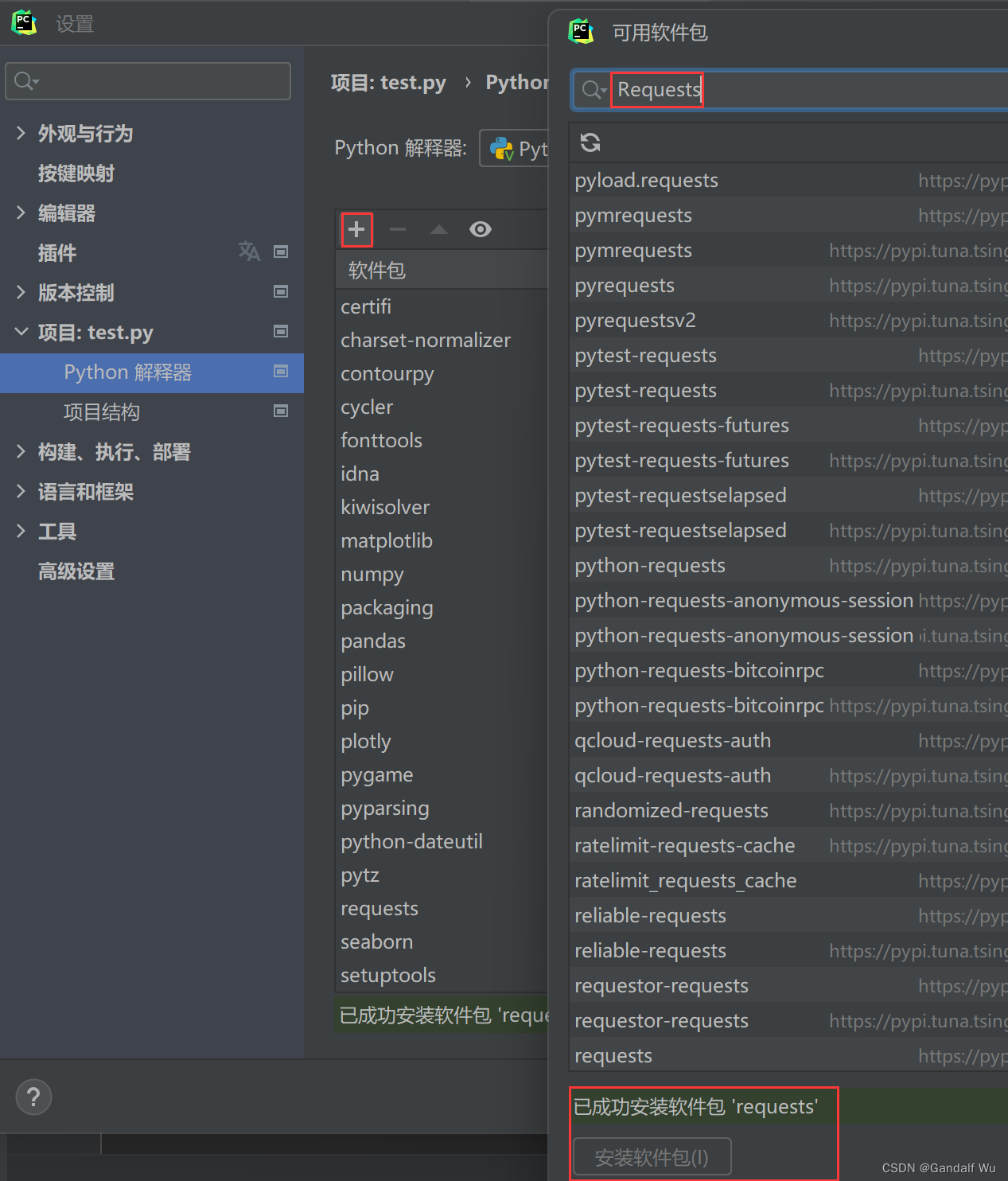Viewport: 1008px width, 1181px height.
Task: Click the settings search input field
Action: click(147, 80)
